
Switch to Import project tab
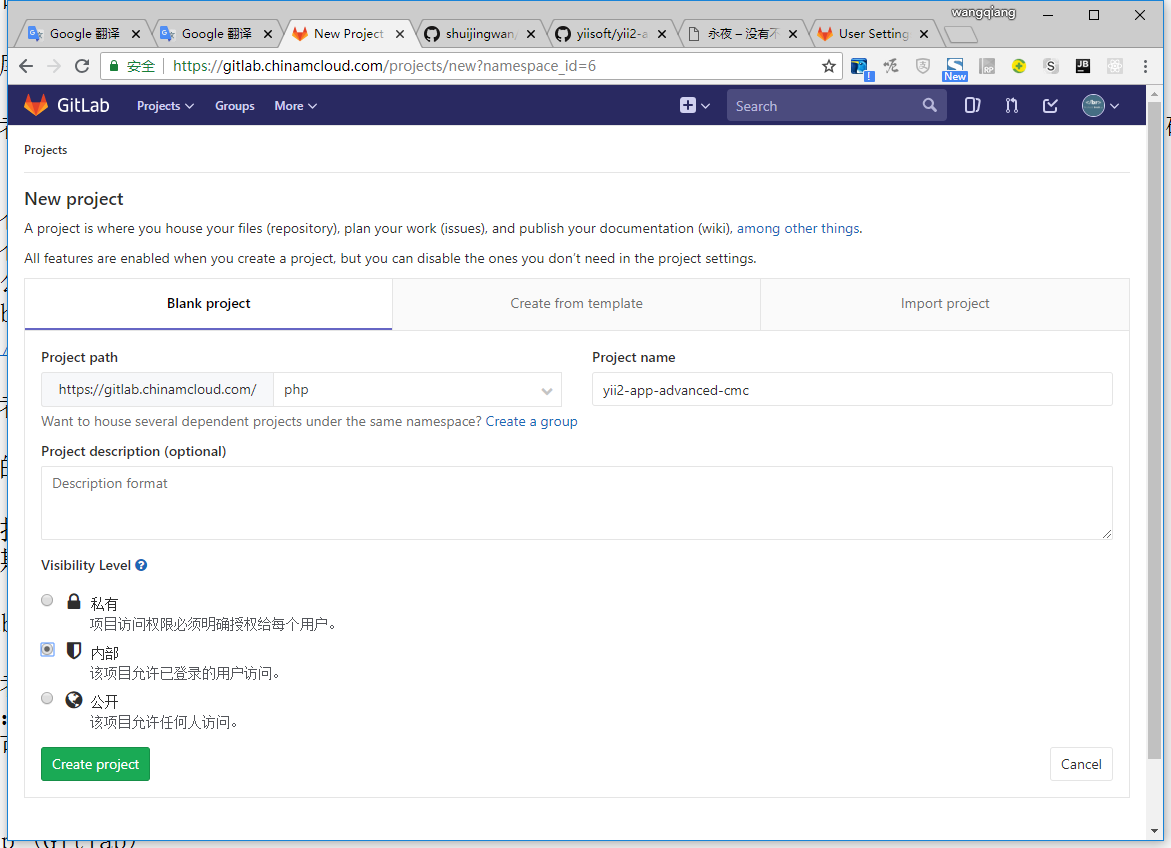coord(944,304)
